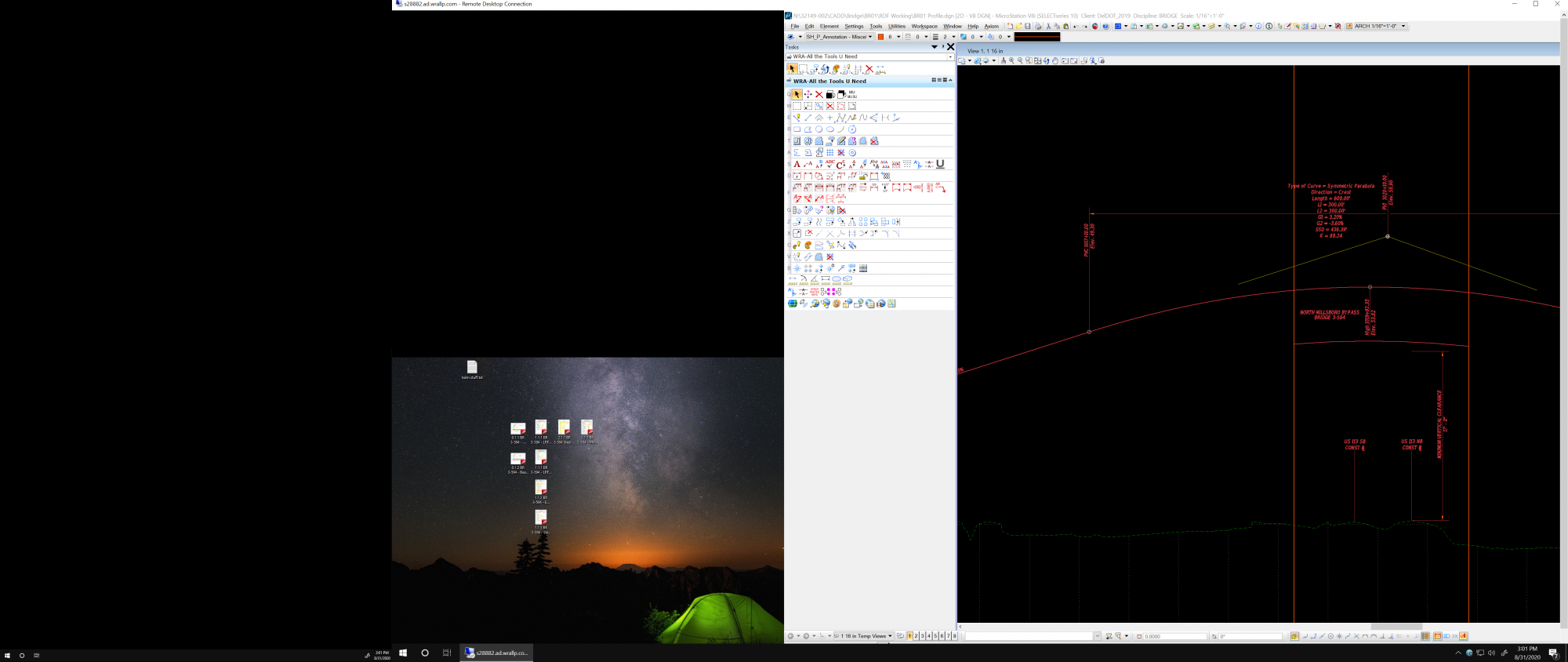Click the Remote Desktop taskbar button
Screen dimensions: 1568x662
click(496, 653)
